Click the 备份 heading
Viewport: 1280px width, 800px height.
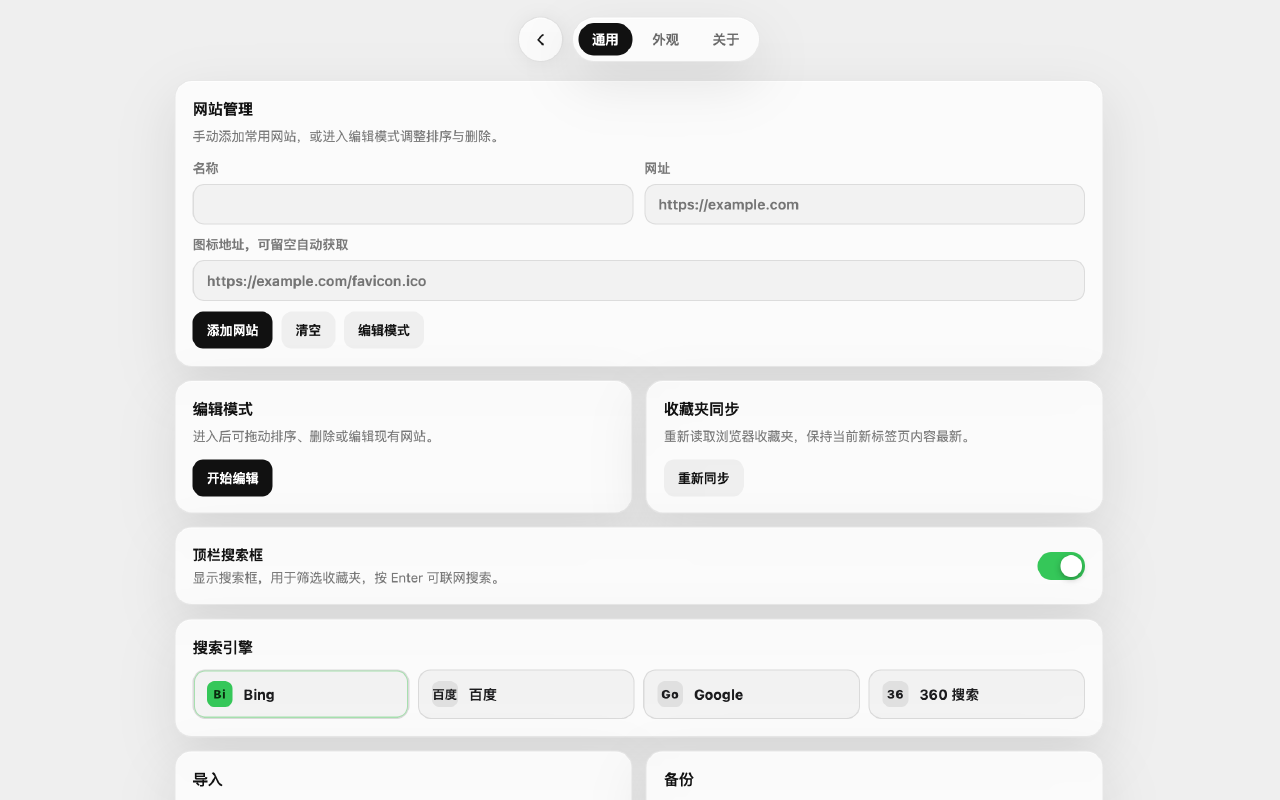tap(679, 779)
